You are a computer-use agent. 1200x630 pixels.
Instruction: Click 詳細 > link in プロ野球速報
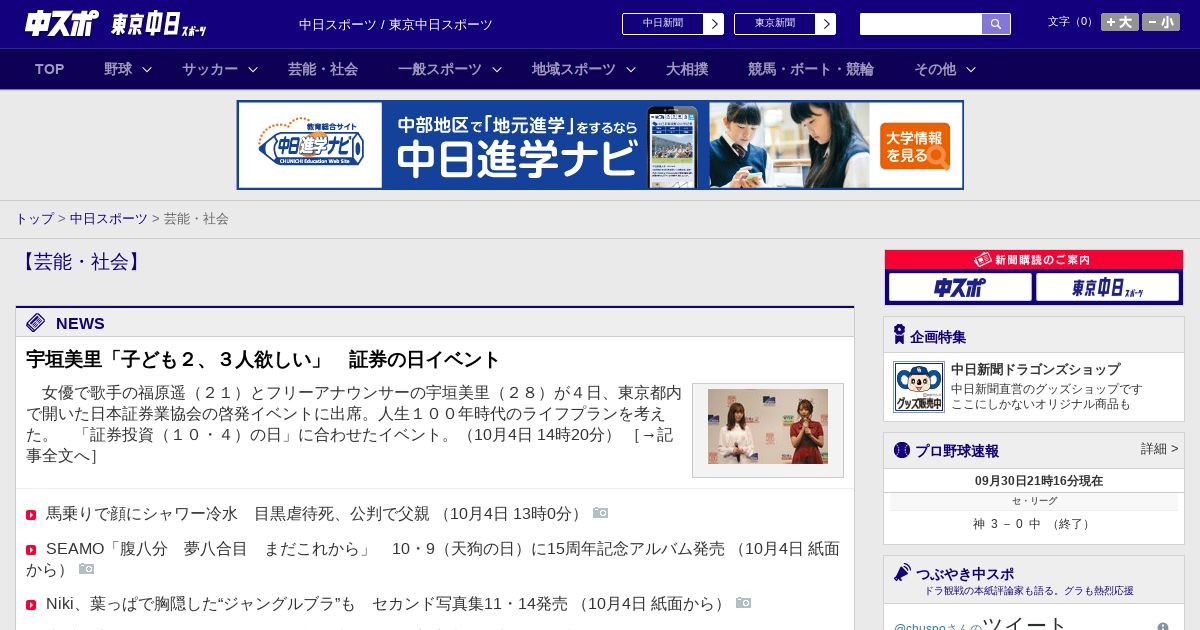point(1159,449)
